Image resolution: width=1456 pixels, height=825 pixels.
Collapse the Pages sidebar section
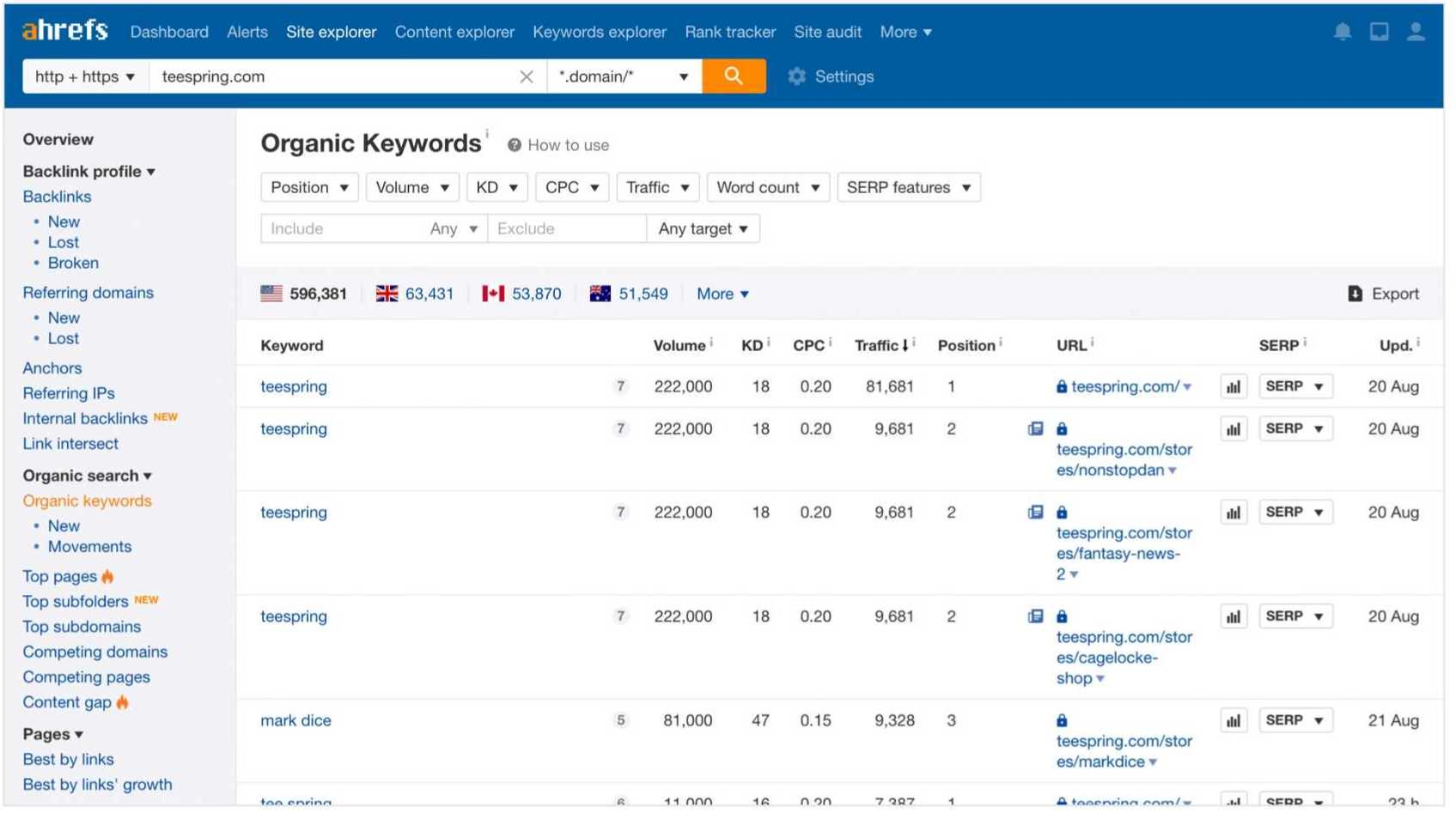53,737
